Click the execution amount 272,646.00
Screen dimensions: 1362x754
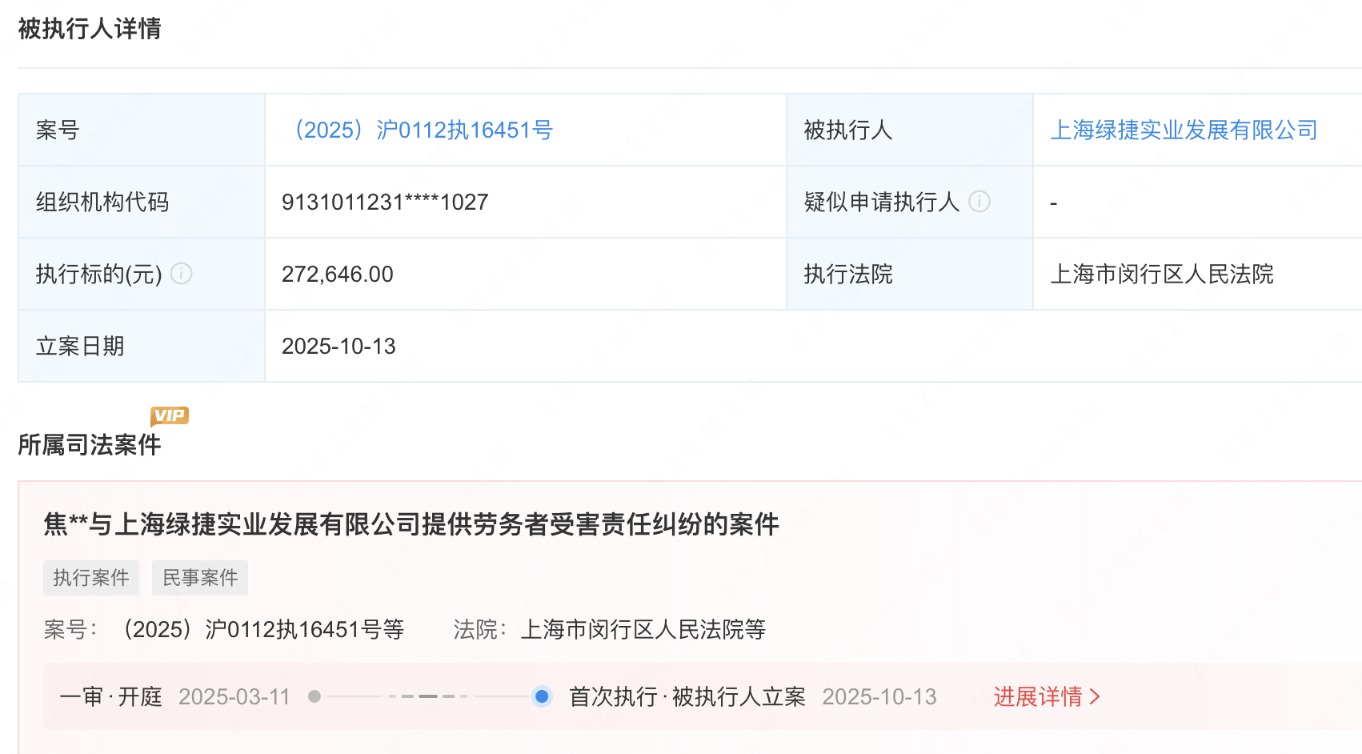tap(338, 274)
